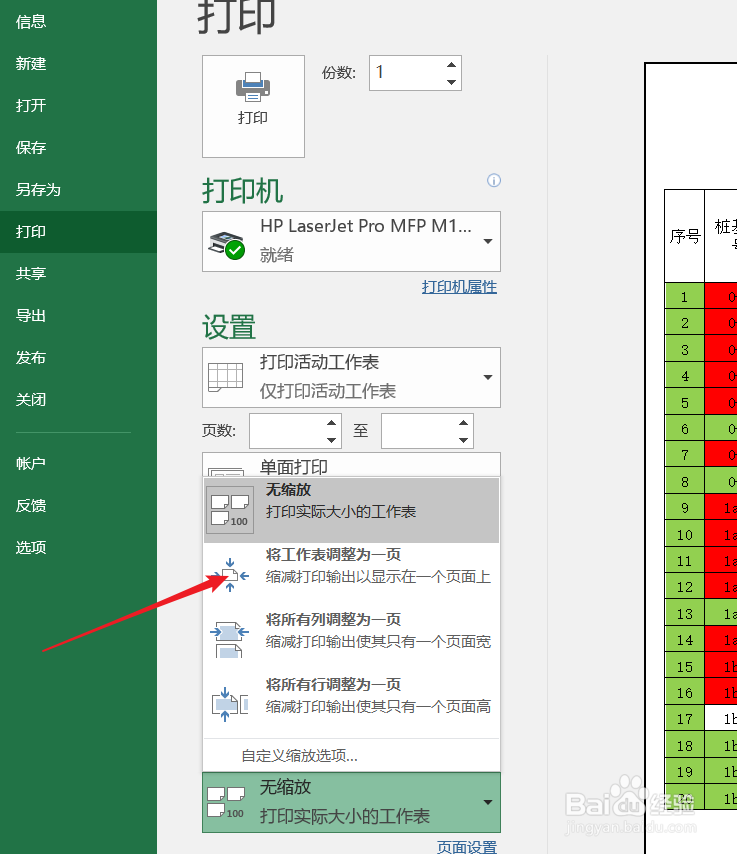Screen dimensions: 737x854
Task: Click preview row number 10
Action: (685, 535)
